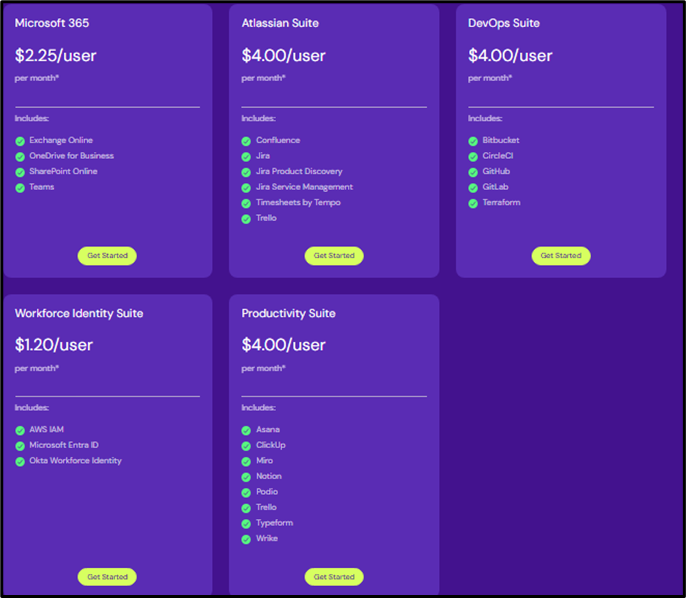Click the checkmark icon next to Wrike
This screenshot has width=686, height=598.
(x=246, y=539)
